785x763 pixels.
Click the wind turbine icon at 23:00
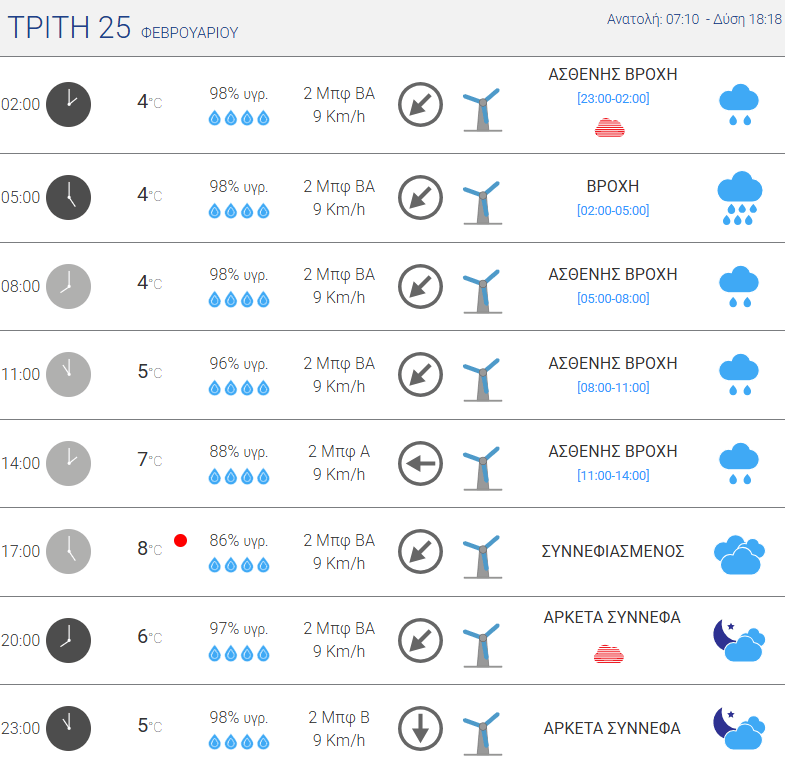tap(482, 731)
